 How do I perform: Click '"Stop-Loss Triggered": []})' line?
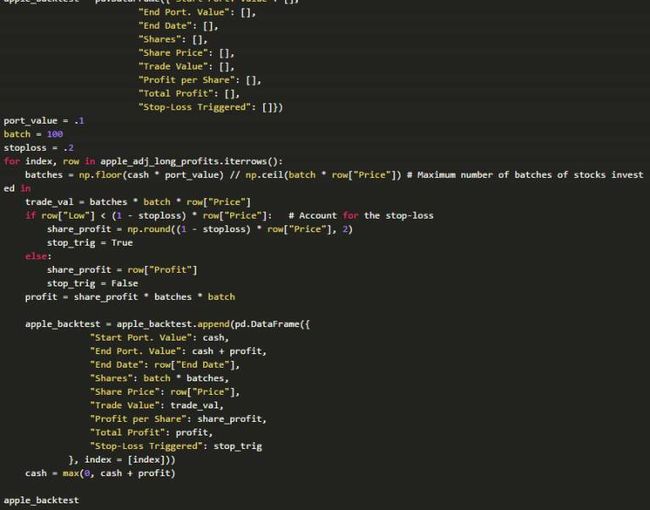(x=211, y=107)
